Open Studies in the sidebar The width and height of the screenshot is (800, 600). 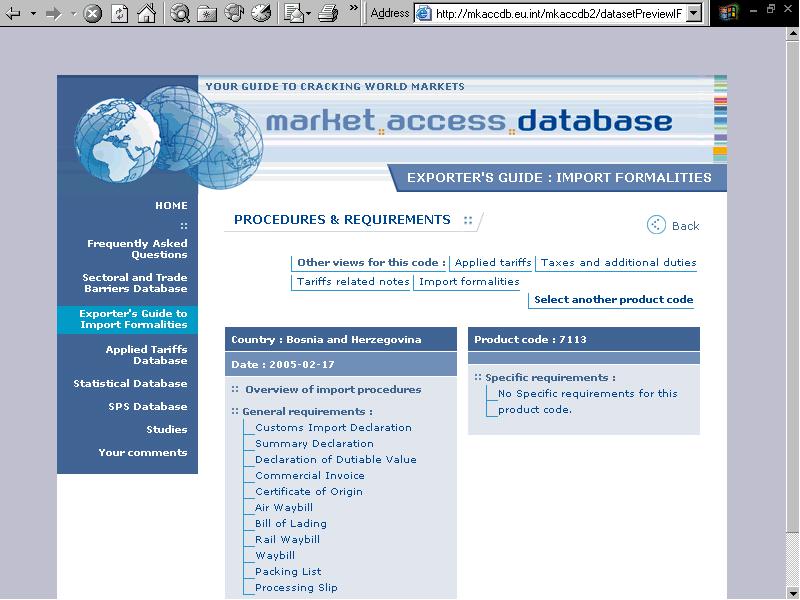[167, 430]
